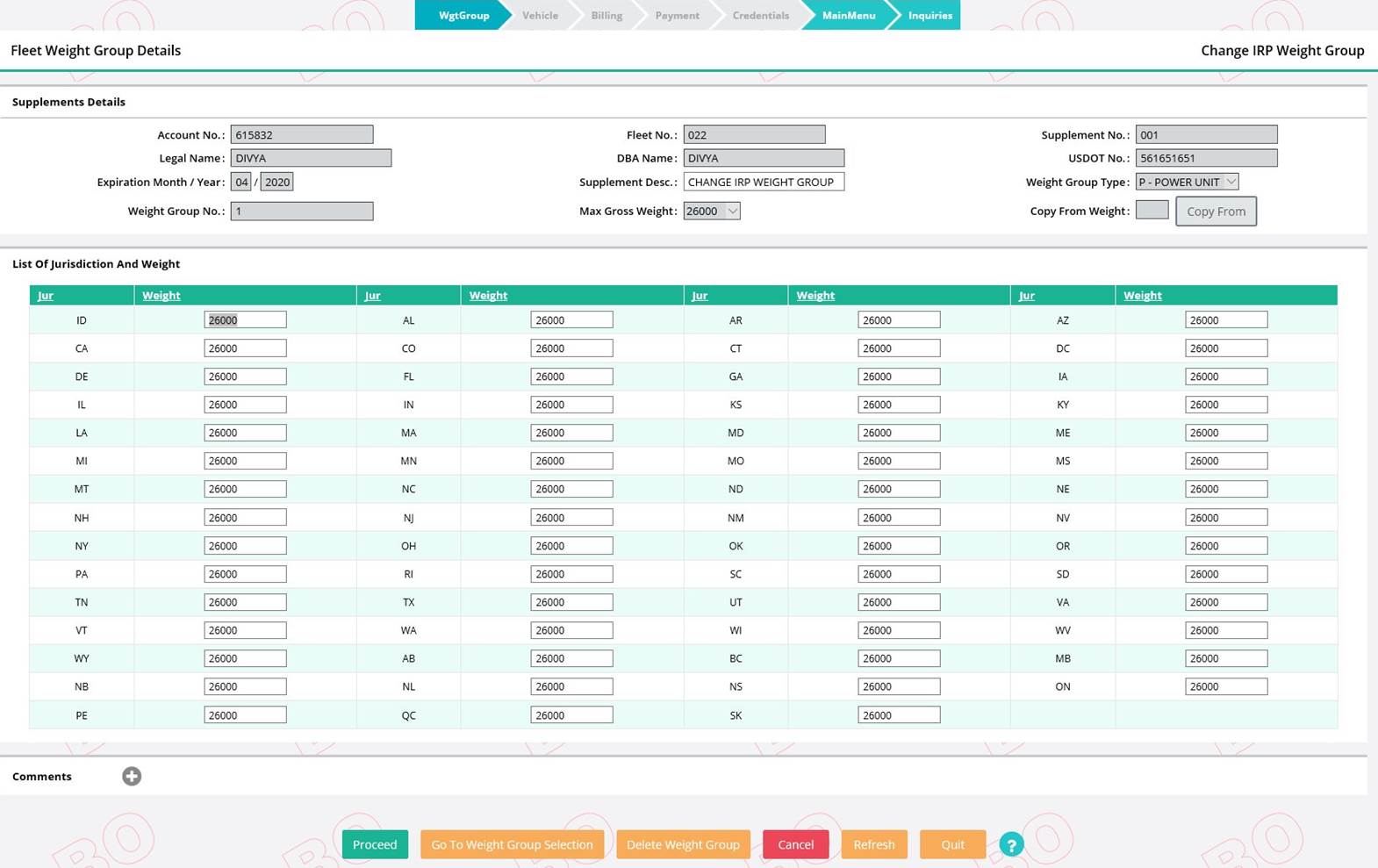Click the Supplement Desc. text field

(763, 182)
